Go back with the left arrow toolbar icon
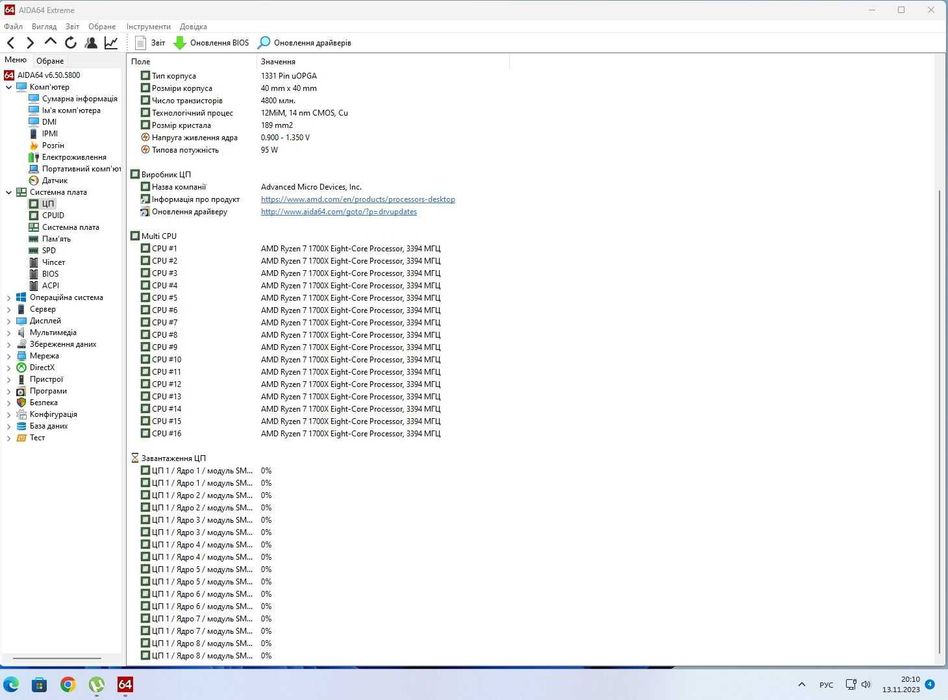 point(10,43)
